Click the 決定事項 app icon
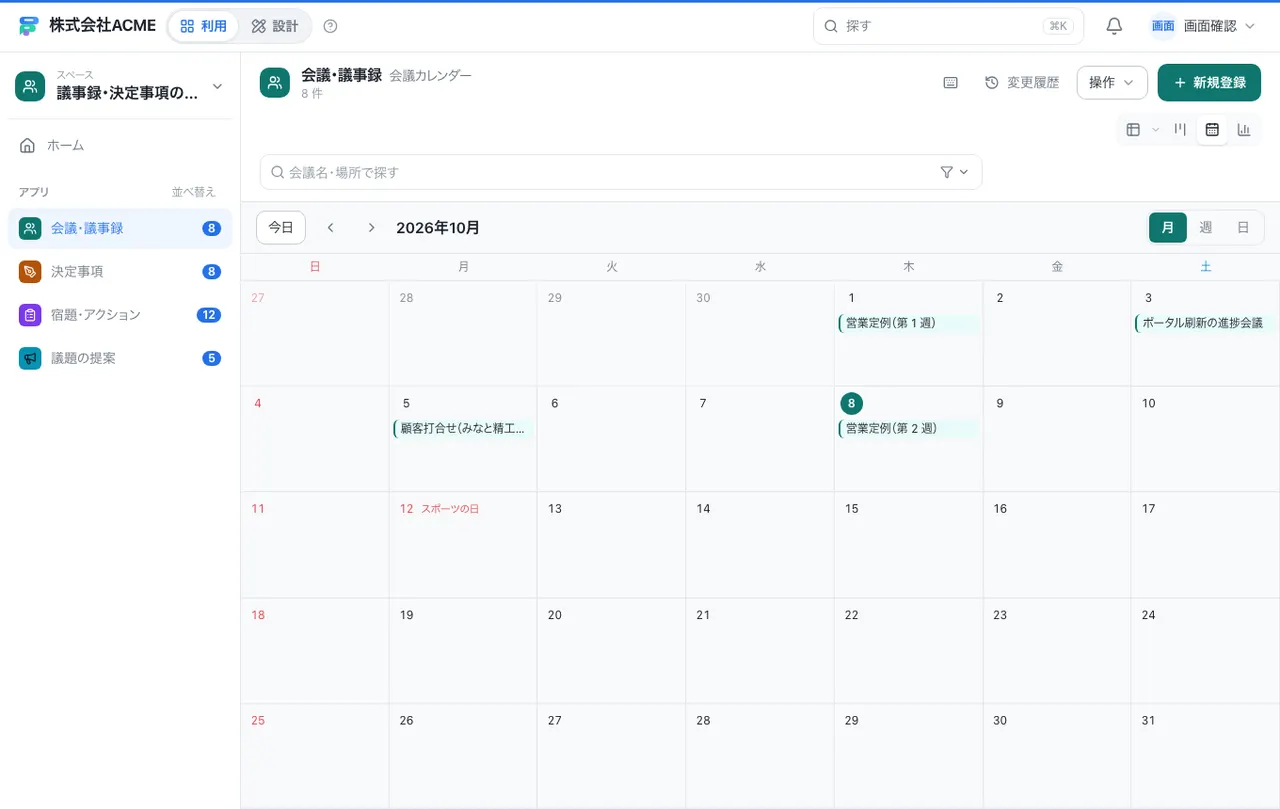Viewport: 1280px width, 809px height. pyautogui.click(x=30, y=272)
